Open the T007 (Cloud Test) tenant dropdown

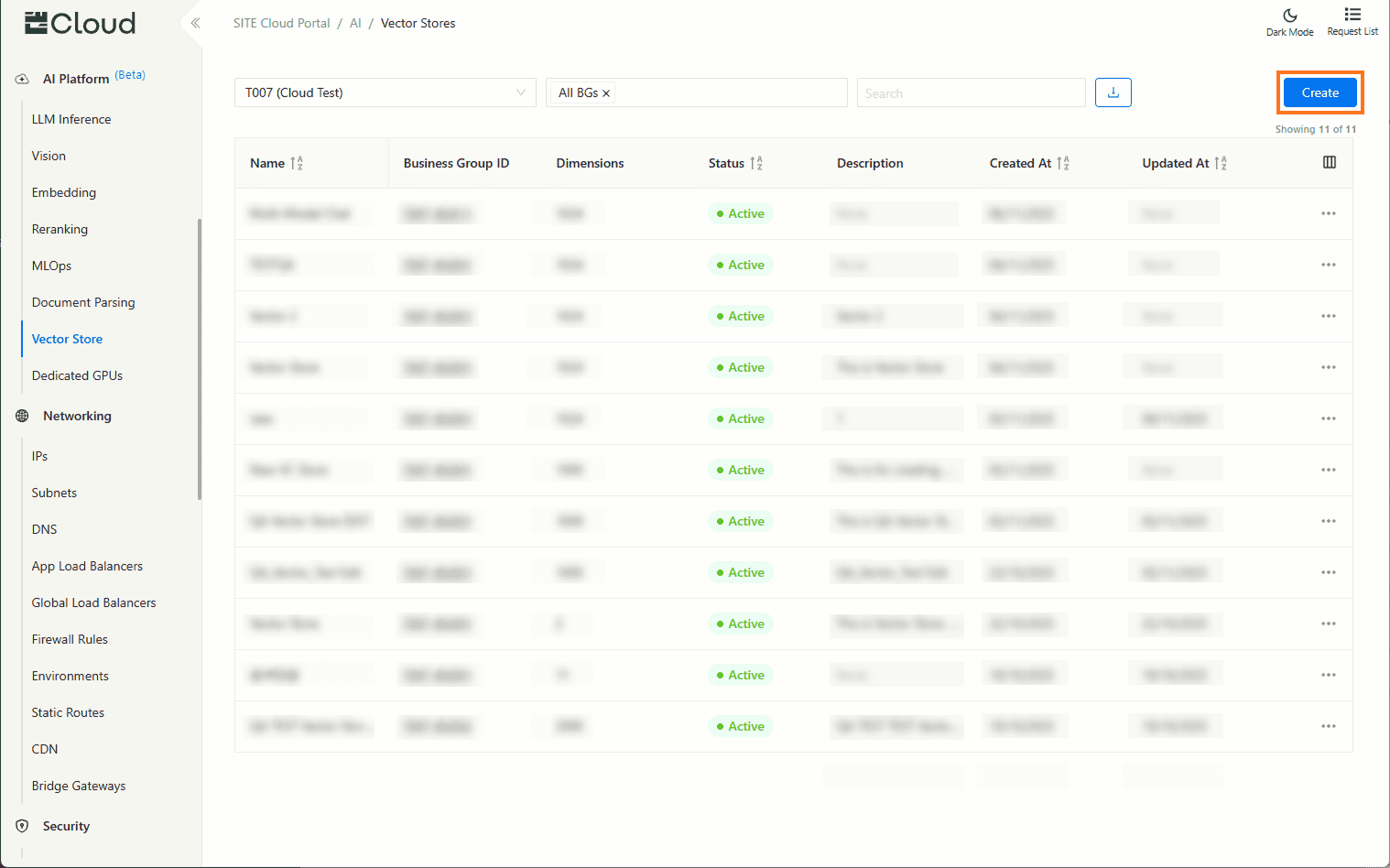(385, 92)
